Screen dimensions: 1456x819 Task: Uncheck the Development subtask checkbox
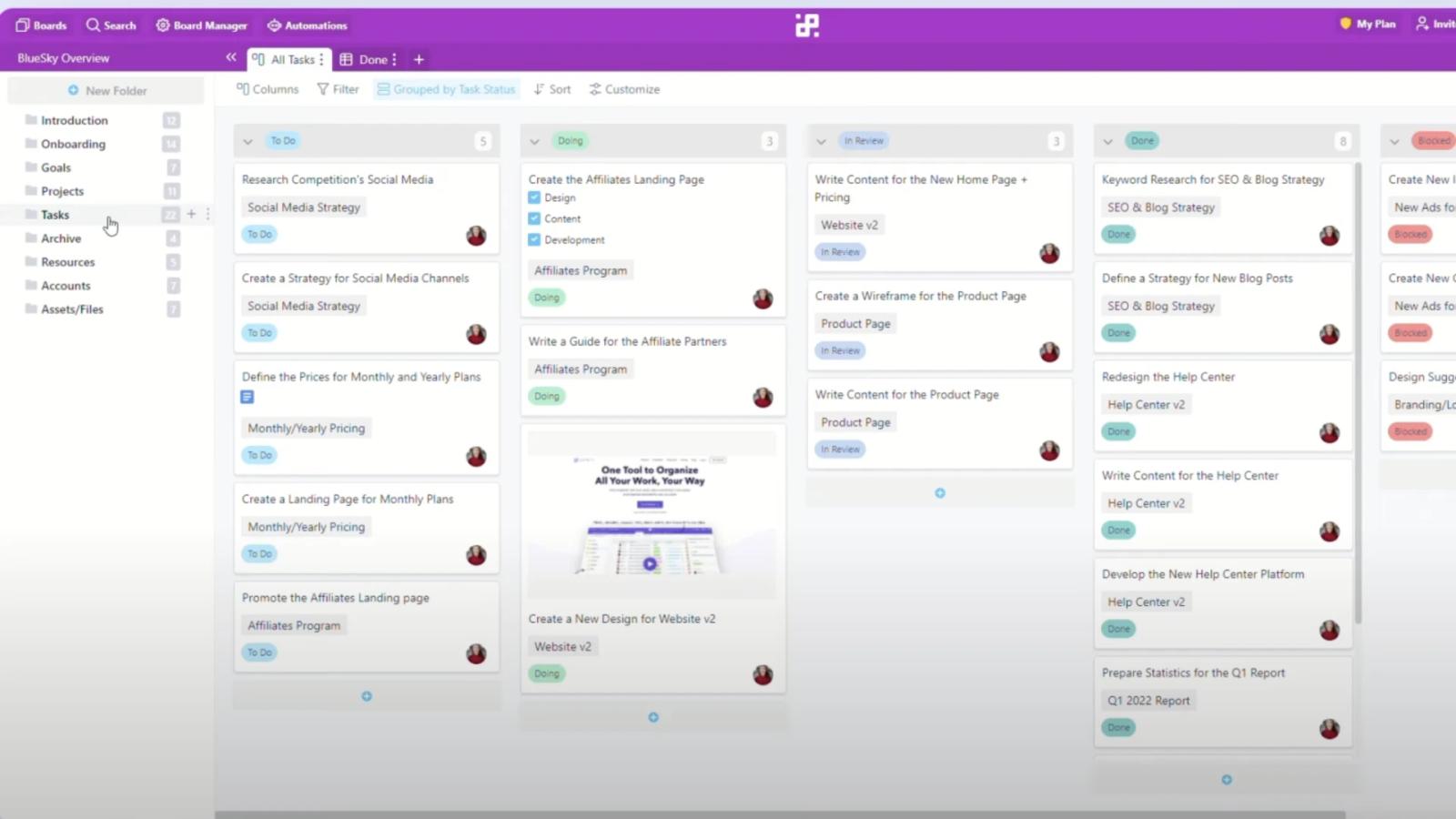pos(534,239)
